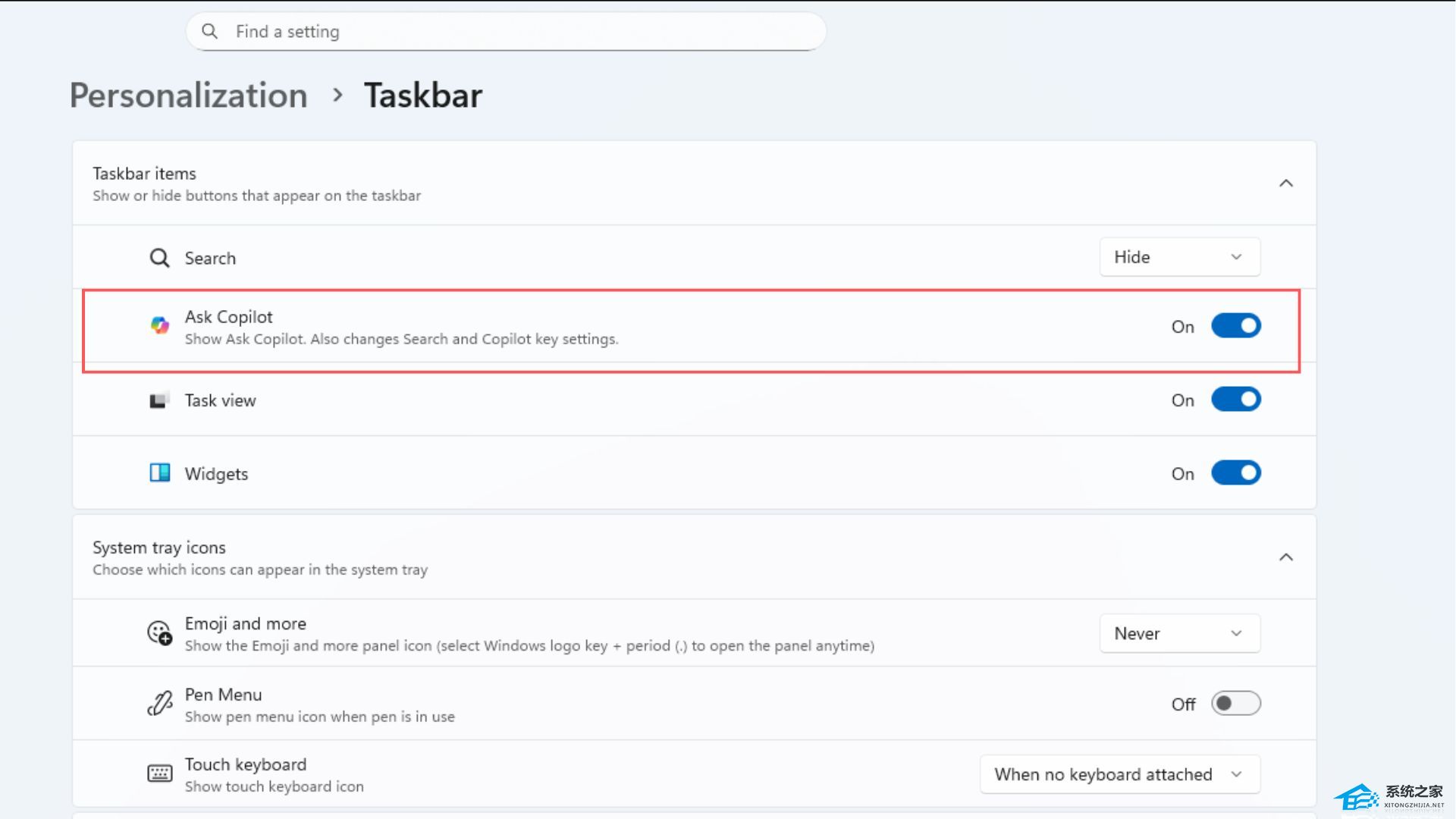
Task: Click the Taskbar breadcrumb title
Action: pyautogui.click(x=423, y=96)
